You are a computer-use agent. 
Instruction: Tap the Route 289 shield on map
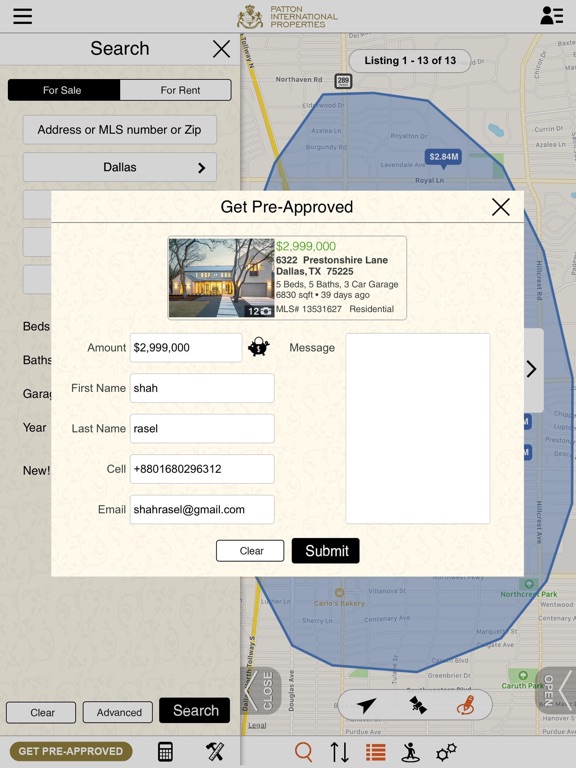(343, 81)
